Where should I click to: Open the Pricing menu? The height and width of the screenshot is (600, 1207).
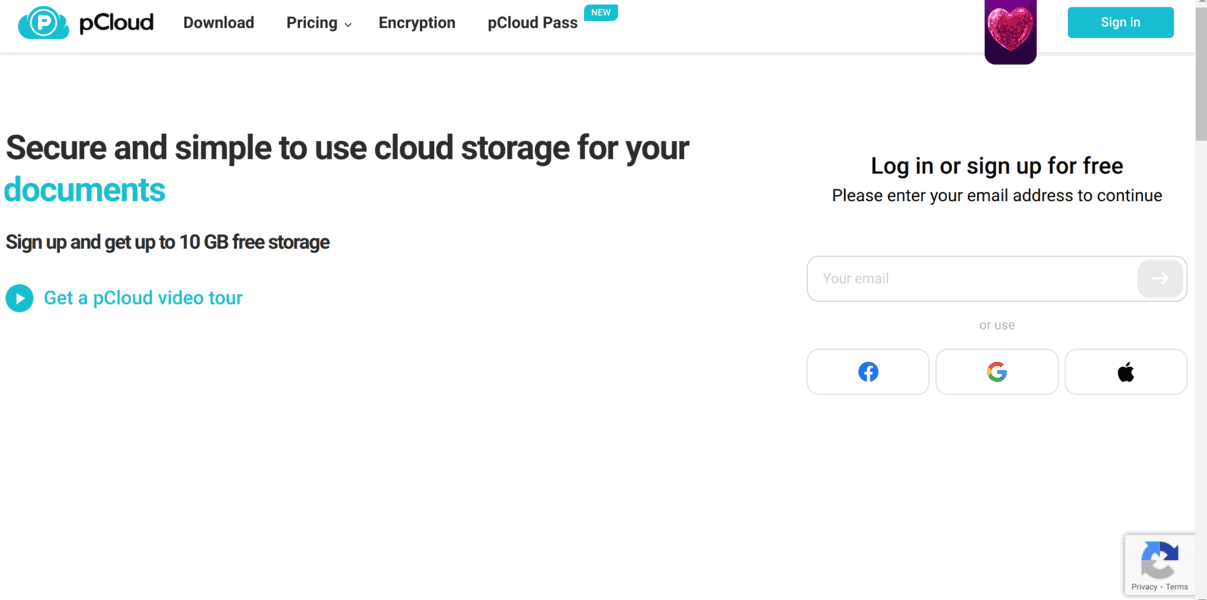point(311,23)
